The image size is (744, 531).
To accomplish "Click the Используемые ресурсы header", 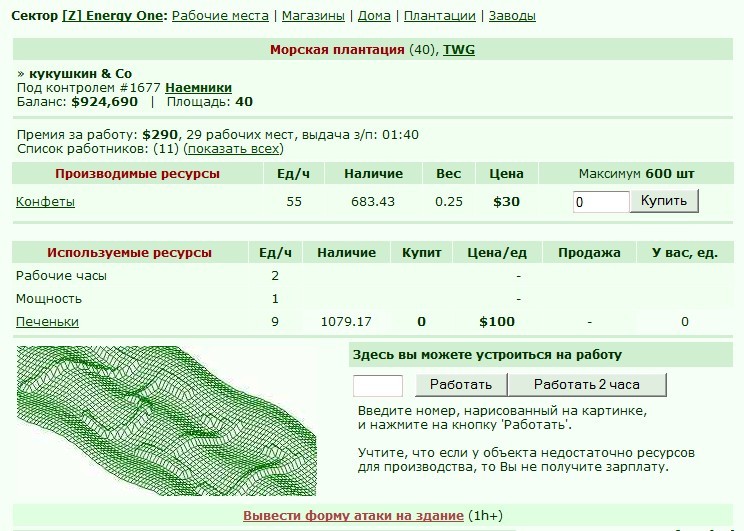I will (x=129, y=252).
